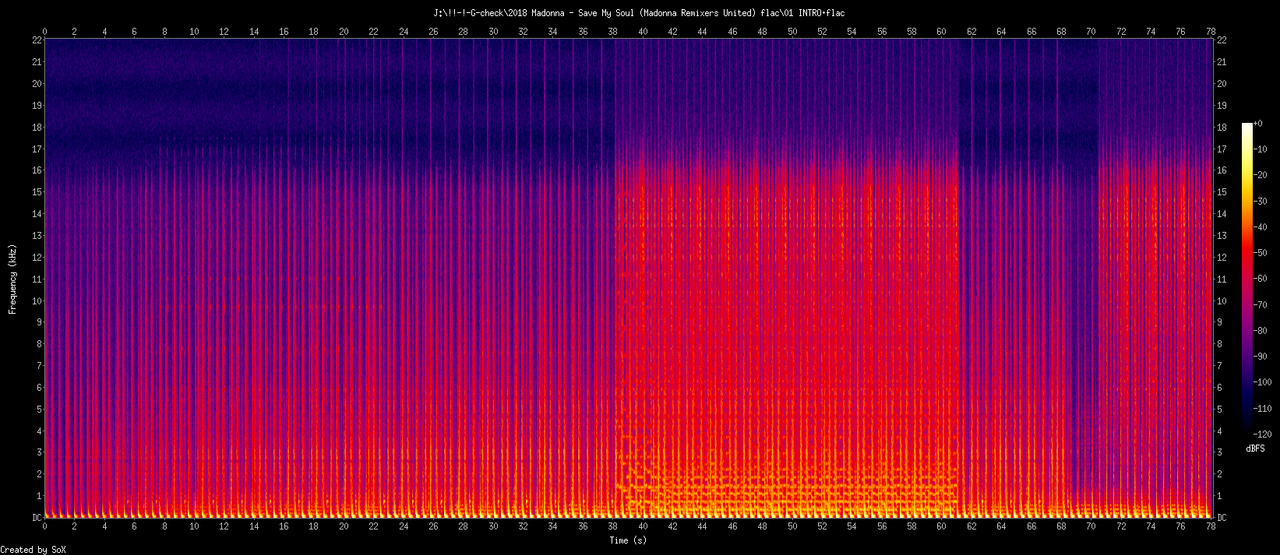Click the "-110" value on the dBFS scale
The image size is (1280, 555).
[1263, 409]
